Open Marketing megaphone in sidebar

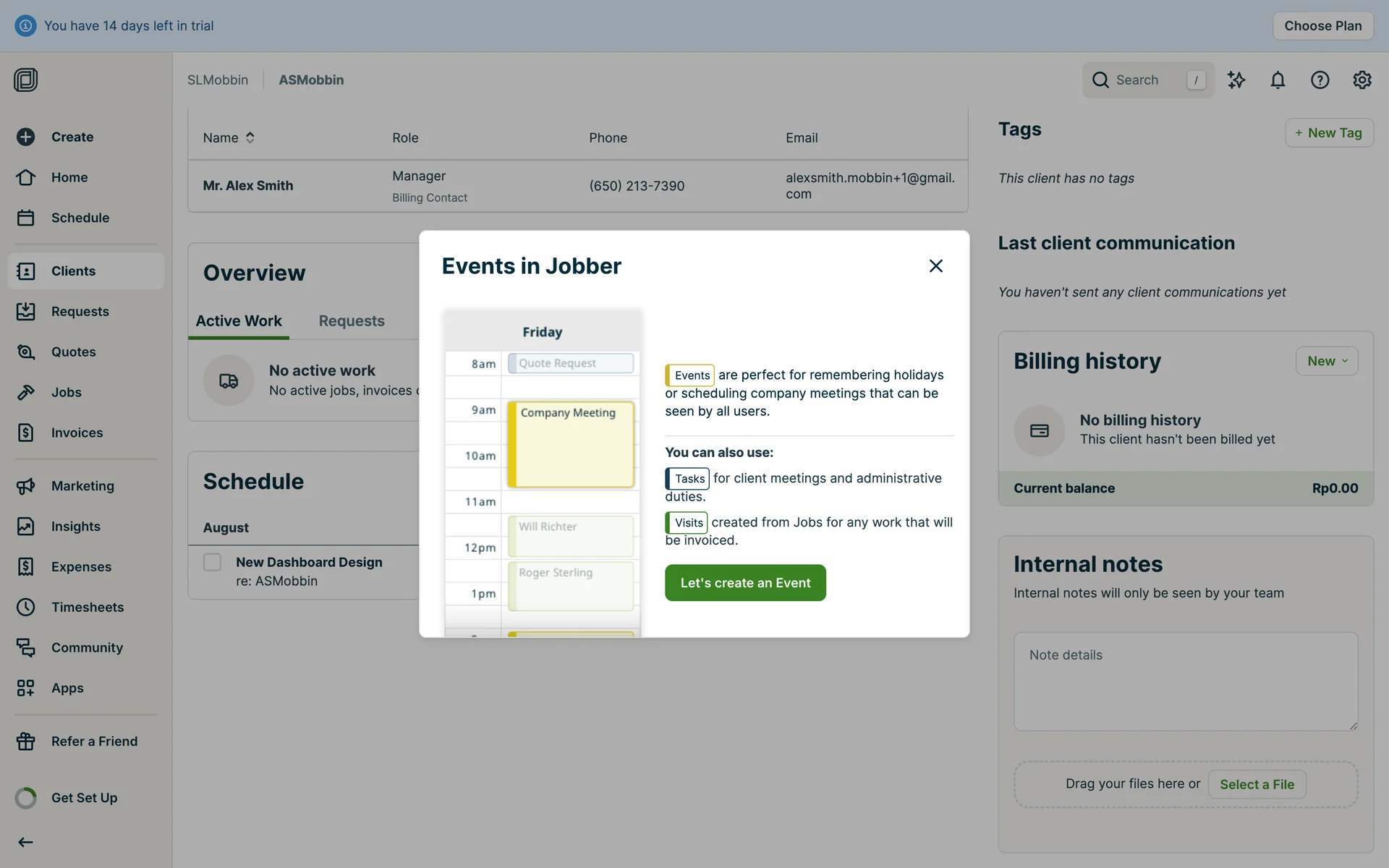tap(82, 486)
